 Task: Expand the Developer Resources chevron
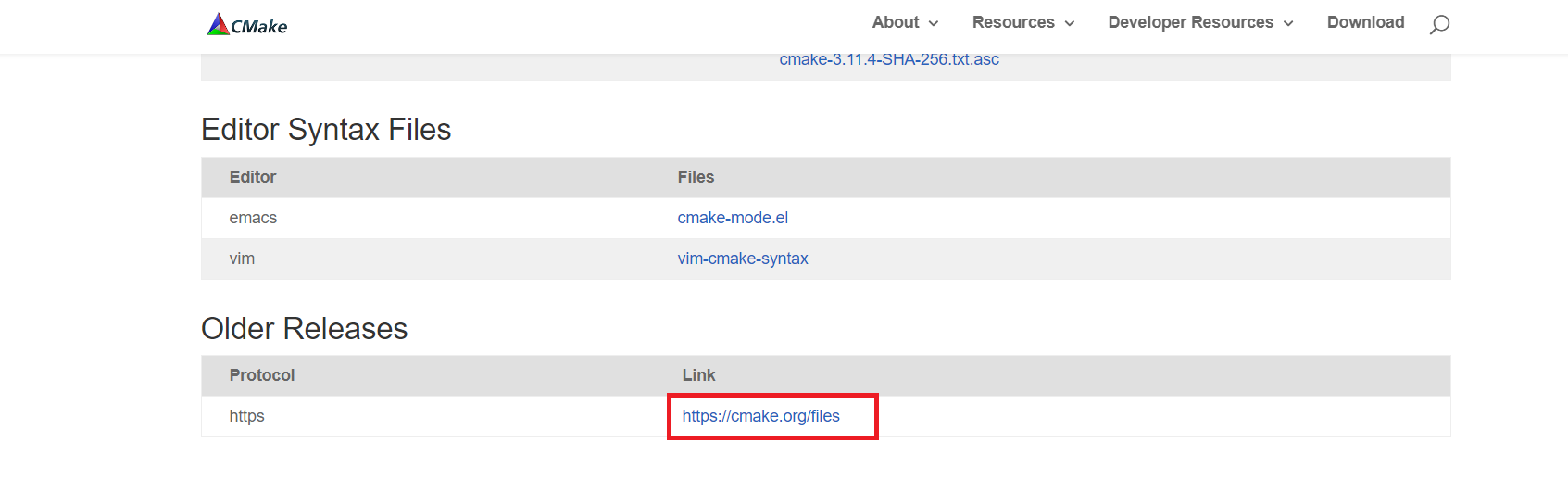1288,23
